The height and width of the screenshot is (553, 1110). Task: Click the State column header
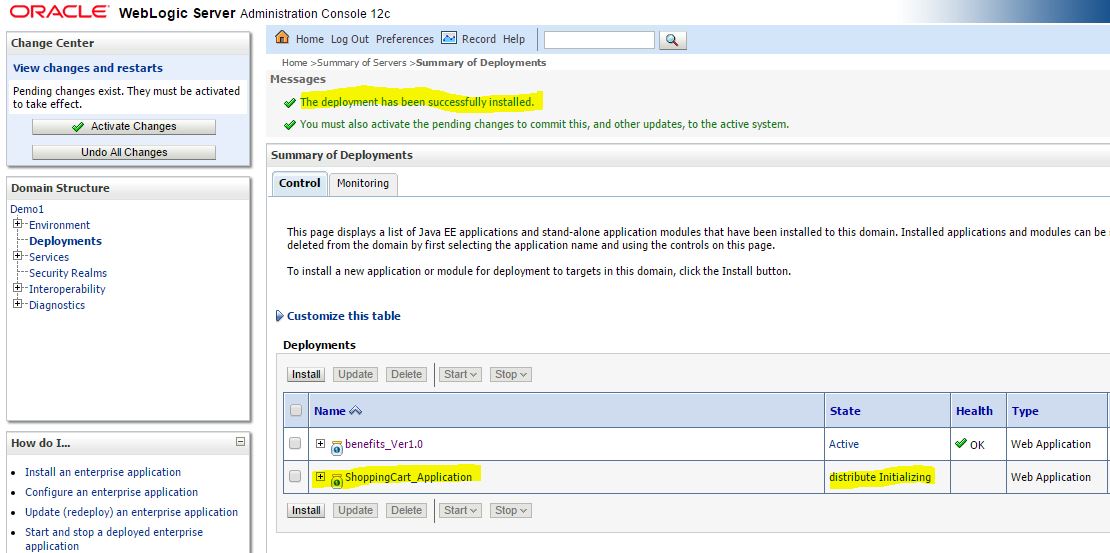tap(845, 411)
